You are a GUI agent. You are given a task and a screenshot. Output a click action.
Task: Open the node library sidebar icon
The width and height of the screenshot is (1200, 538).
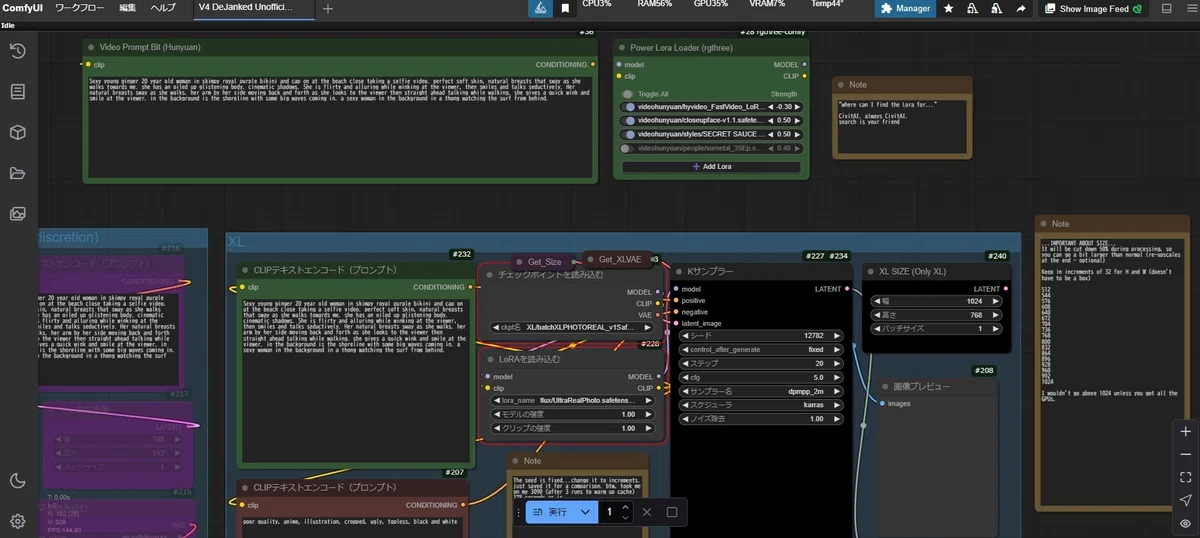click(17, 92)
